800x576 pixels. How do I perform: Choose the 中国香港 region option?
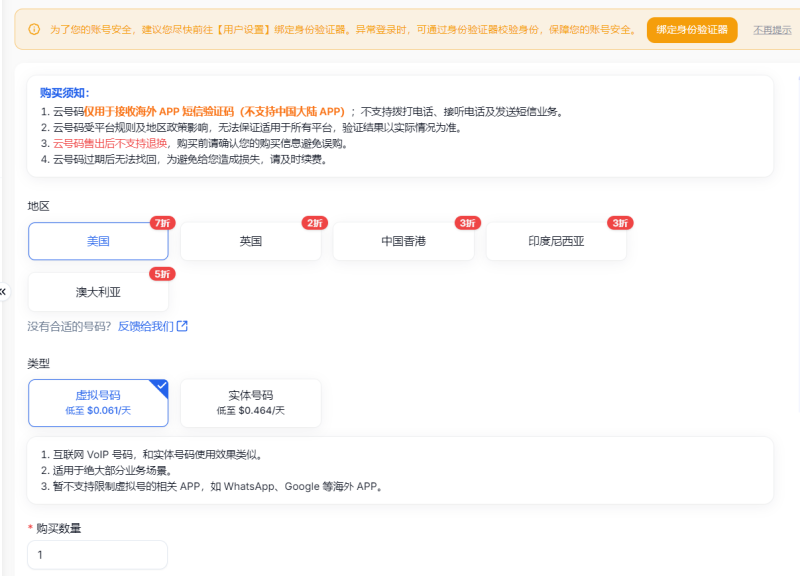(404, 241)
